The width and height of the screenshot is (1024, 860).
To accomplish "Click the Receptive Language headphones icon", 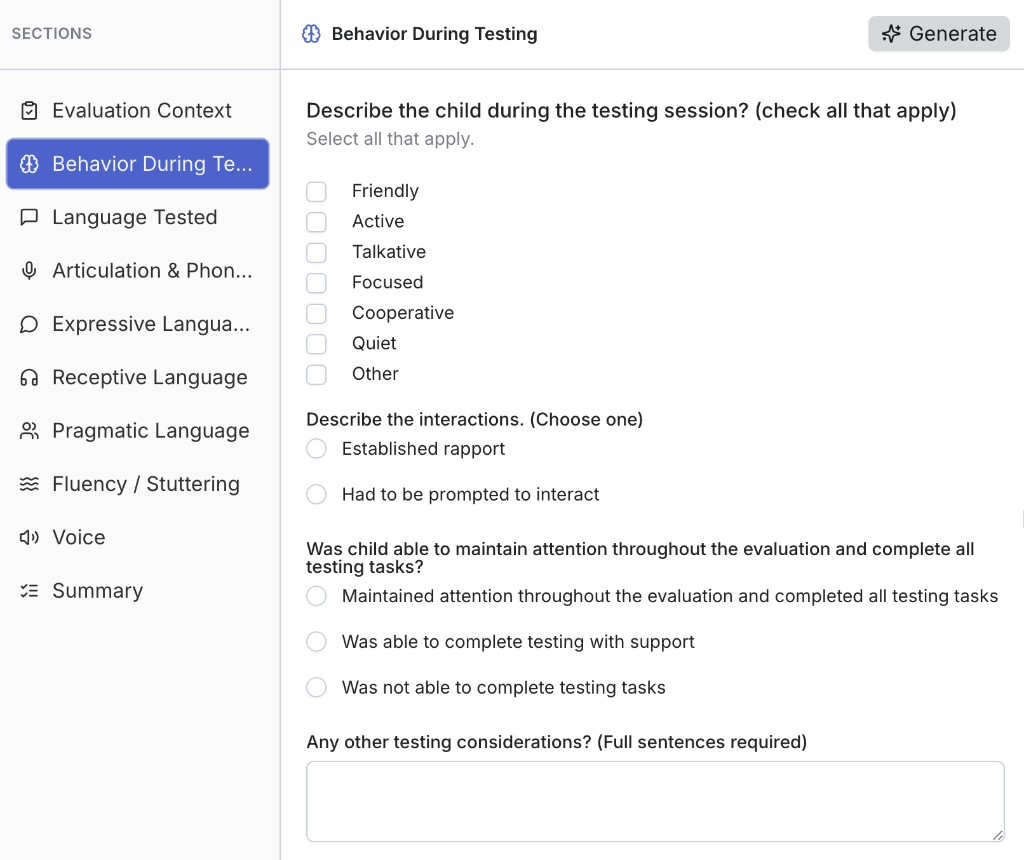I will 29,377.
